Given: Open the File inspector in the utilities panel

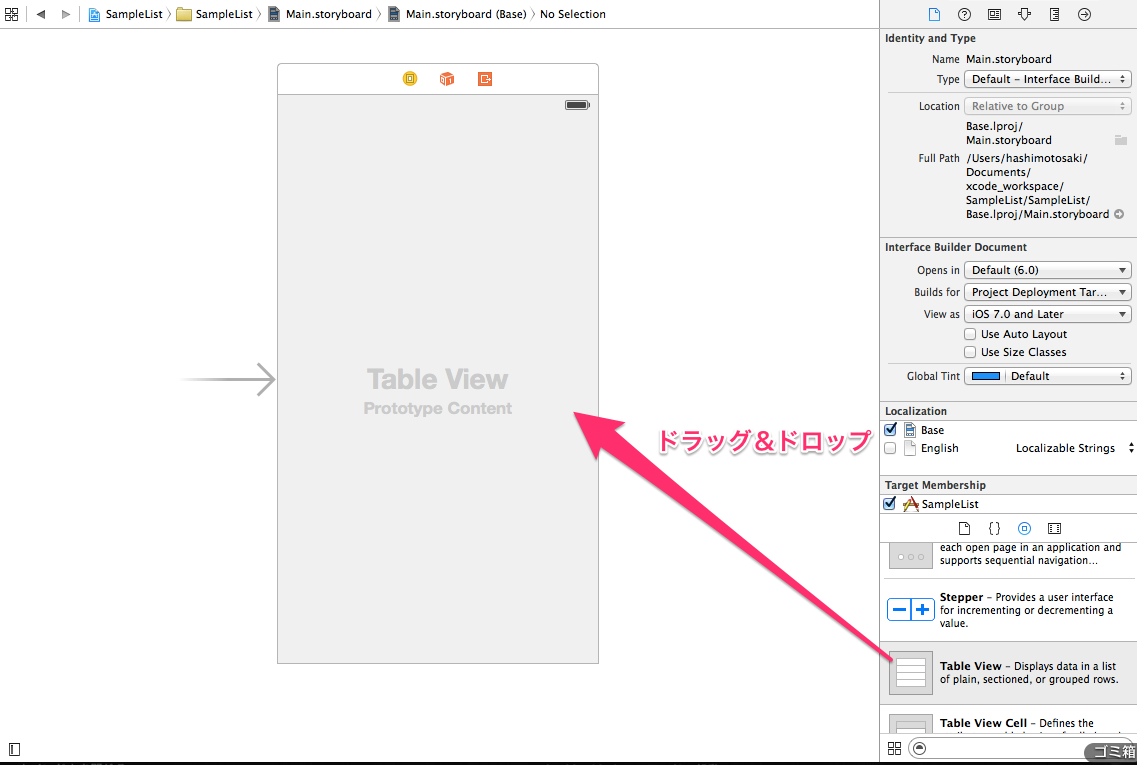Looking at the screenshot, I should coord(936,14).
